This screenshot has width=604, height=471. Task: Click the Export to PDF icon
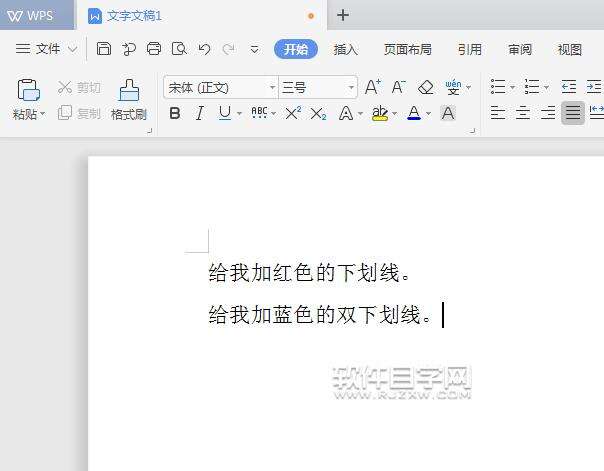pos(129,49)
